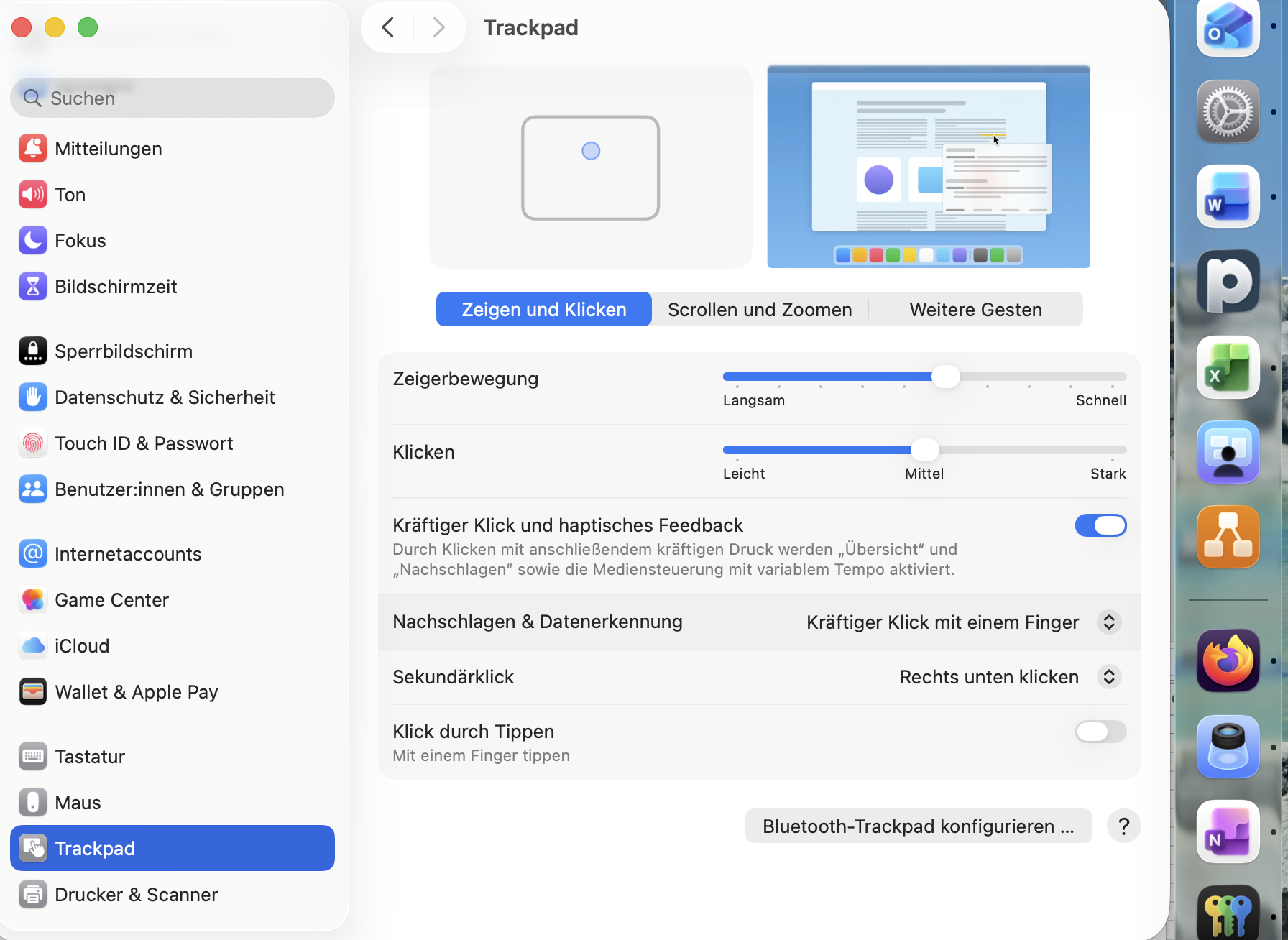This screenshot has height=940, width=1288.
Task: Open help with the question mark button
Action: coord(1124,826)
